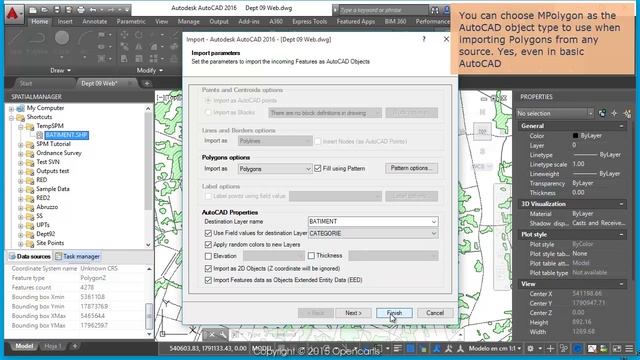Switch to the Start file tab
Screen dimensions: 640x360
click(26, 83)
